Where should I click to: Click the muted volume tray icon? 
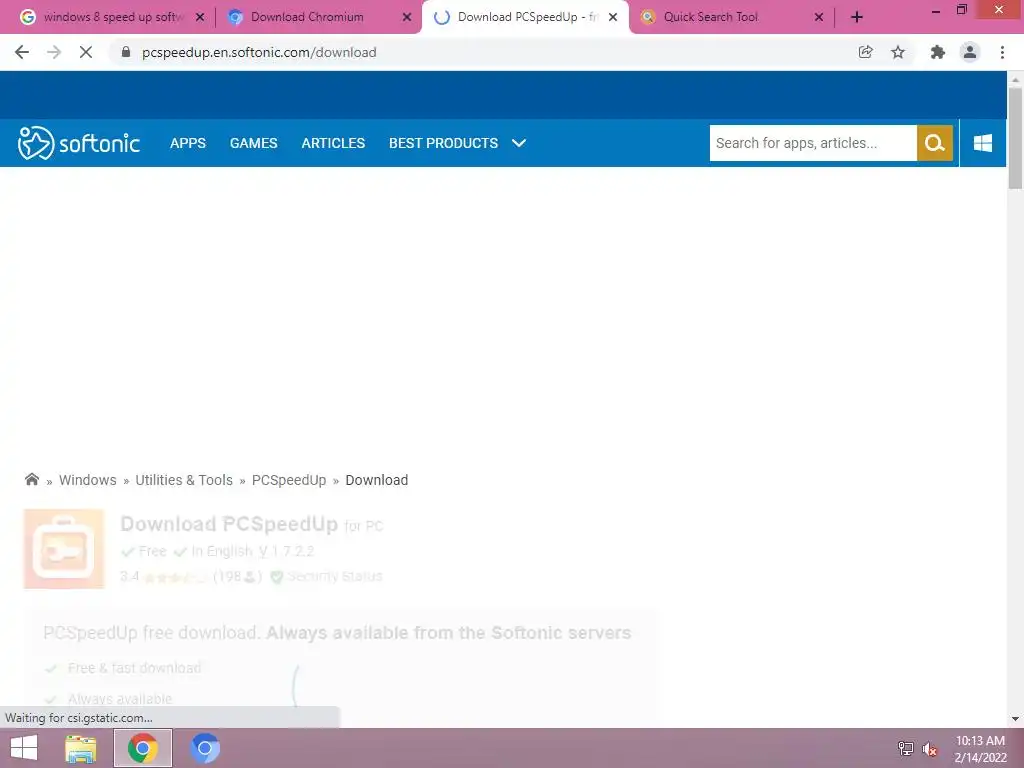[x=930, y=748]
